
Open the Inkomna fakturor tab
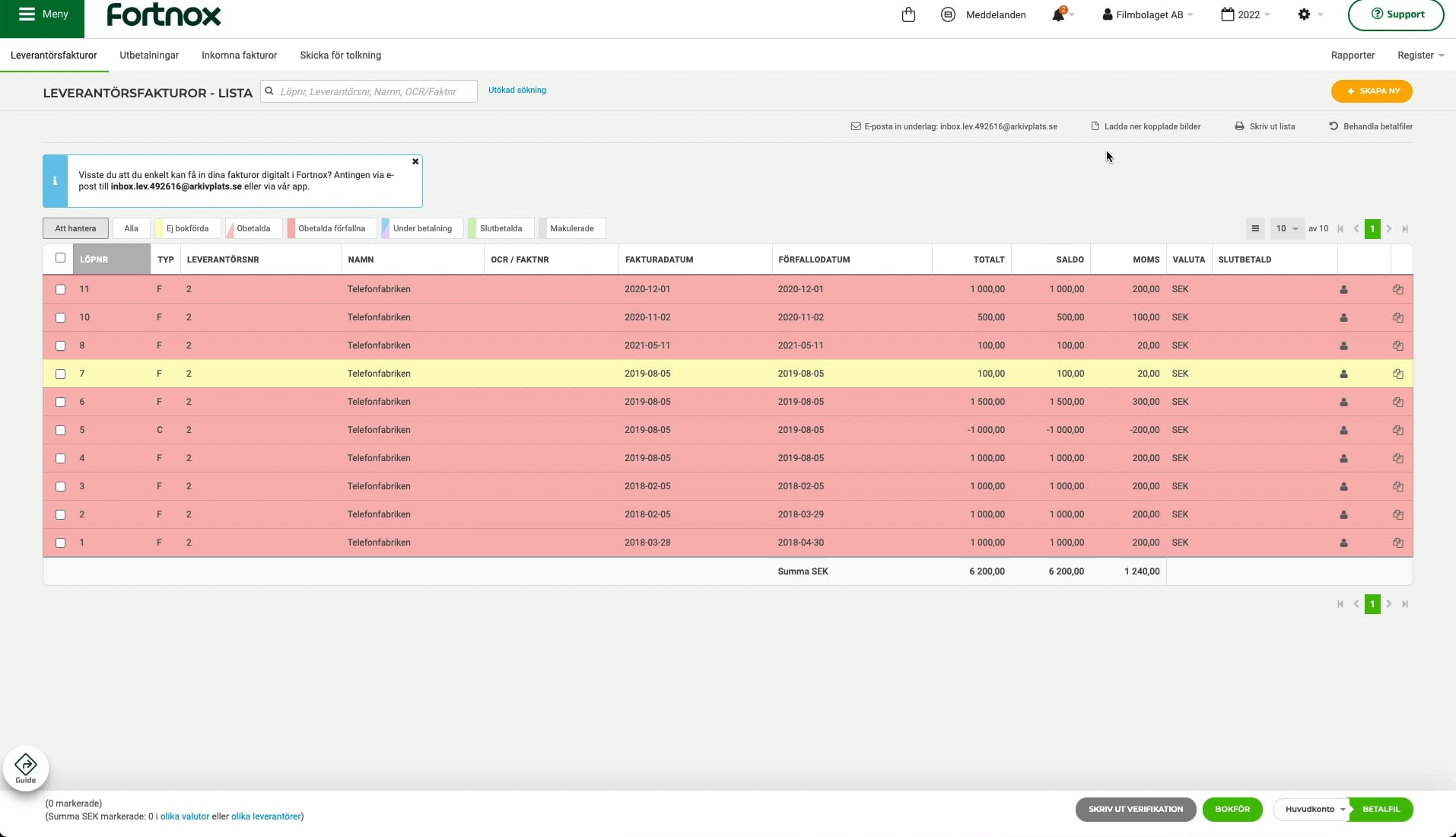coord(239,56)
